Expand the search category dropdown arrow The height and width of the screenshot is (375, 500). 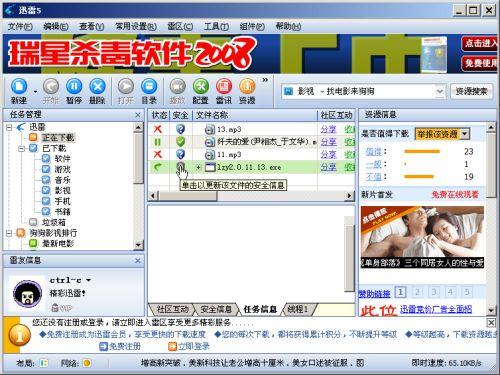(440, 91)
